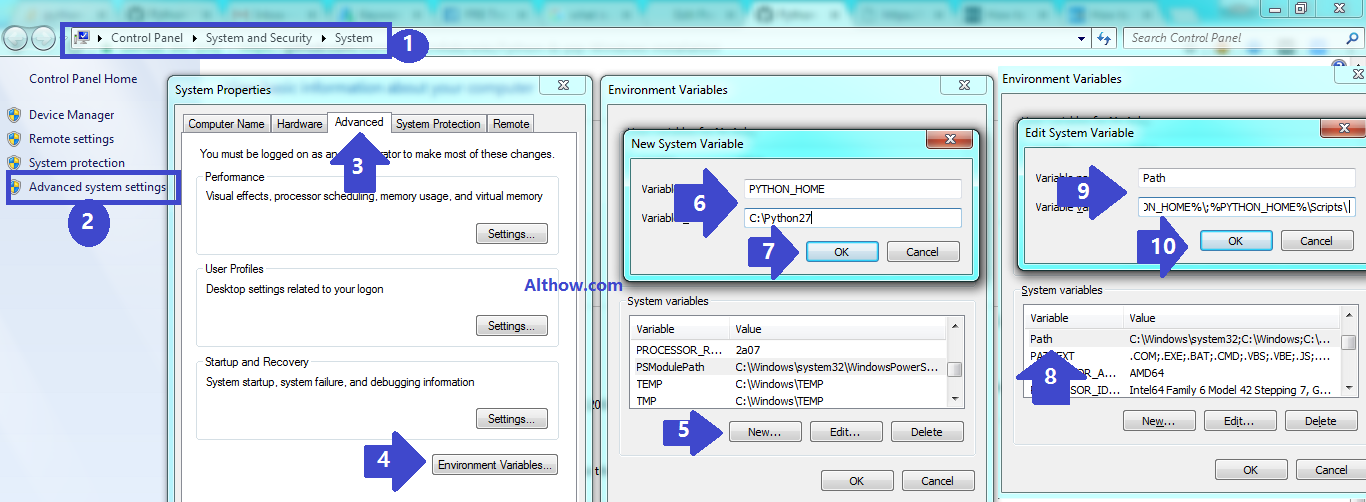This screenshot has height=502, width=1366.
Task: Click the Environment Variables... button
Action: (x=495, y=465)
